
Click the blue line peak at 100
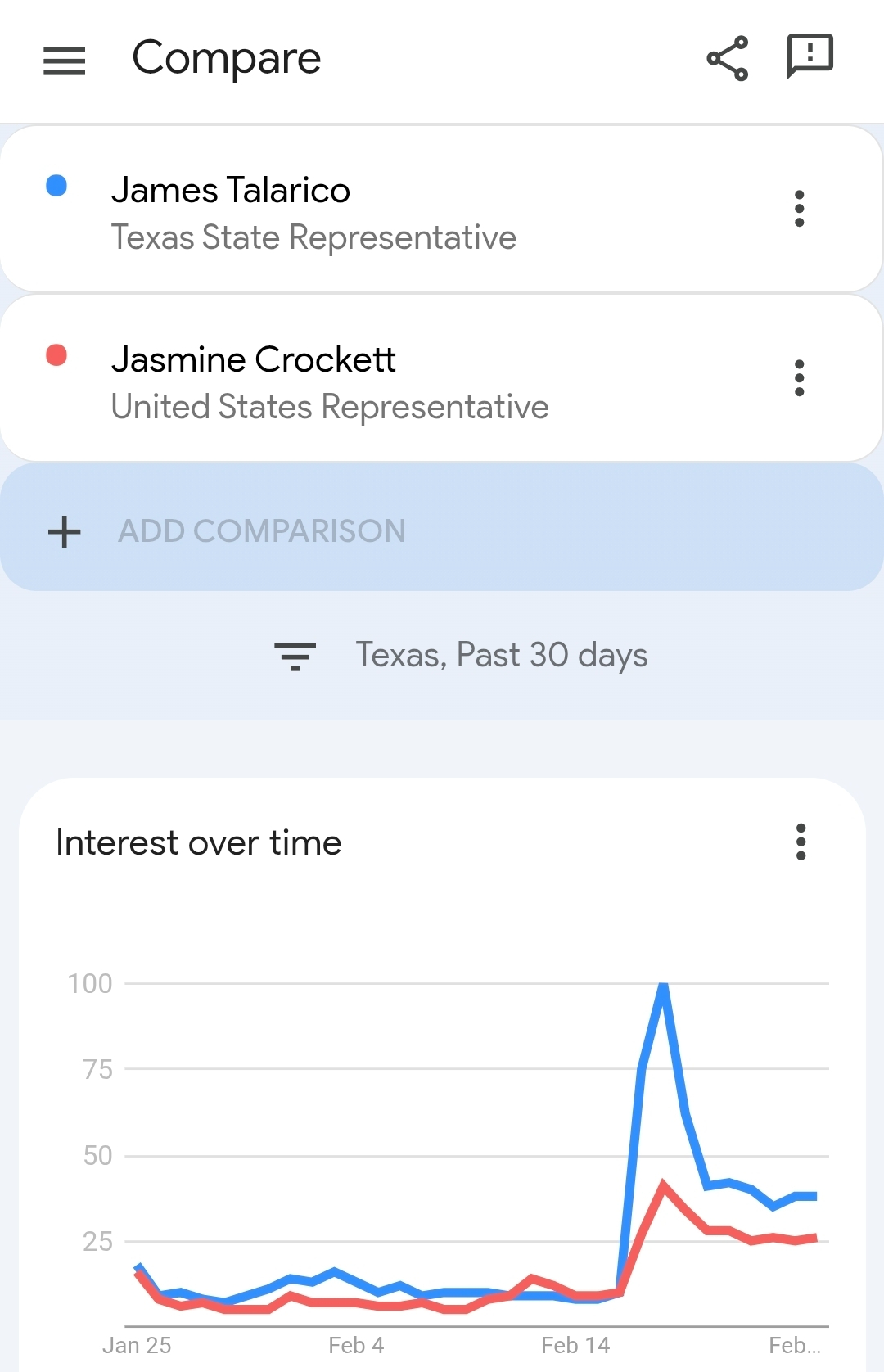tap(663, 985)
